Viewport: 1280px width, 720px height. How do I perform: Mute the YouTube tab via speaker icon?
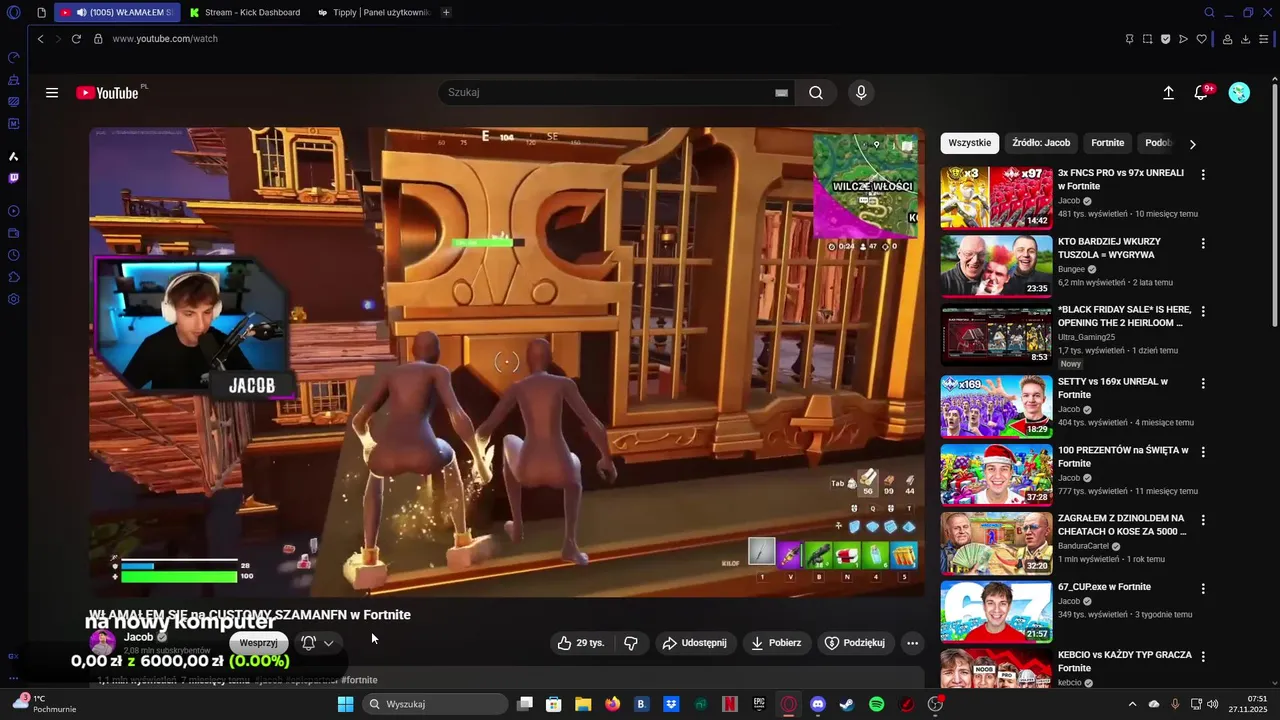point(81,13)
